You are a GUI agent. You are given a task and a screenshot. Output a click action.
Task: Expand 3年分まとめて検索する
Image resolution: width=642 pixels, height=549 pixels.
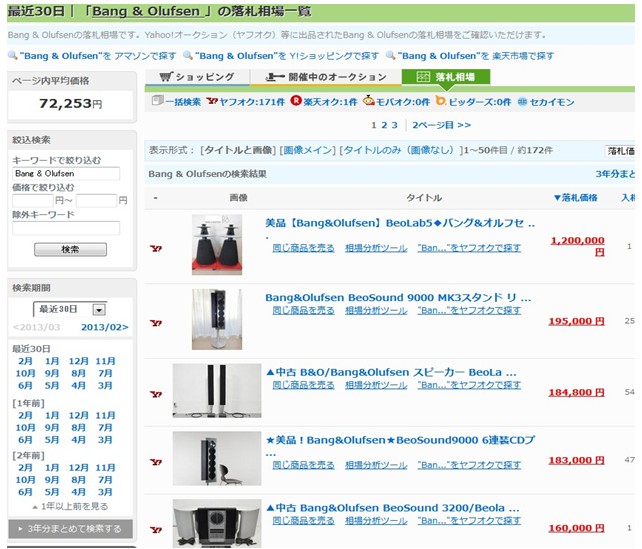coord(70,528)
